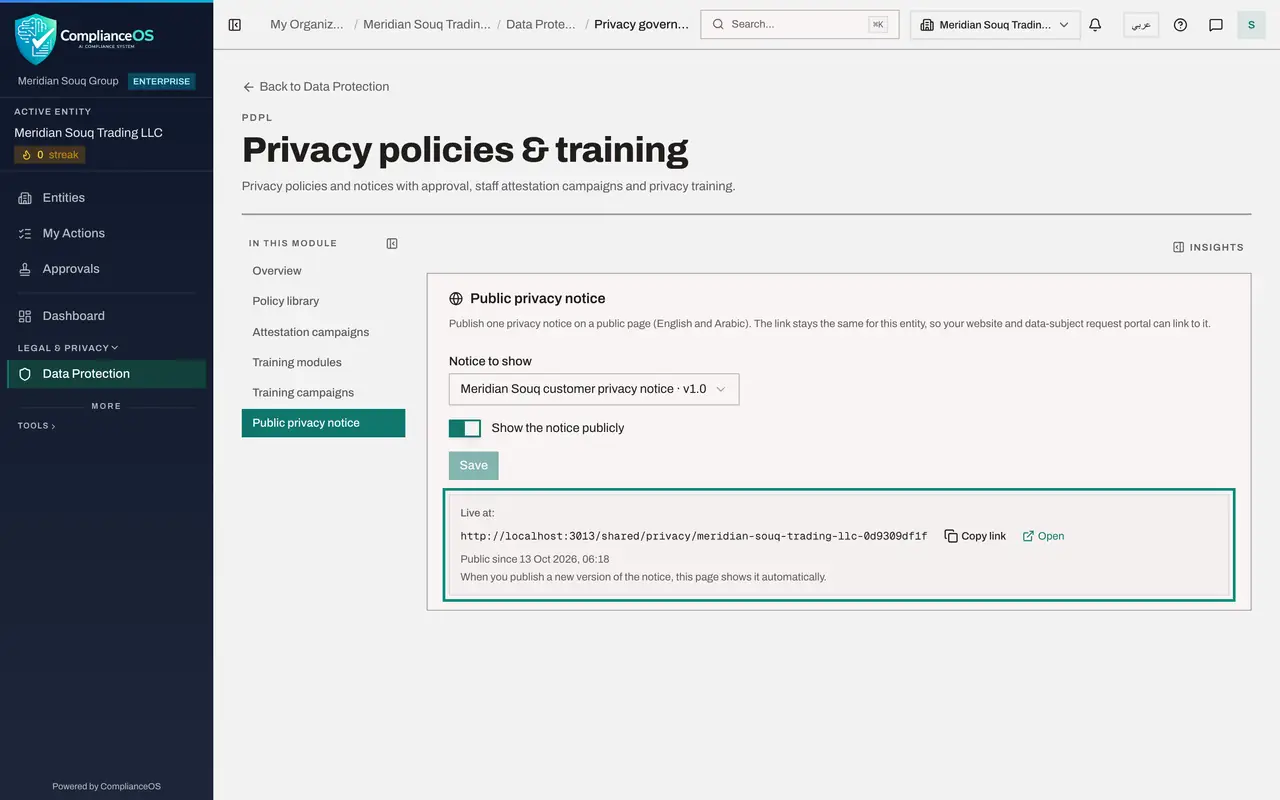The width and height of the screenshot is (1280, 800).
Task: Click the Meridian Souq Group organization name
Action: click(68, 81)
